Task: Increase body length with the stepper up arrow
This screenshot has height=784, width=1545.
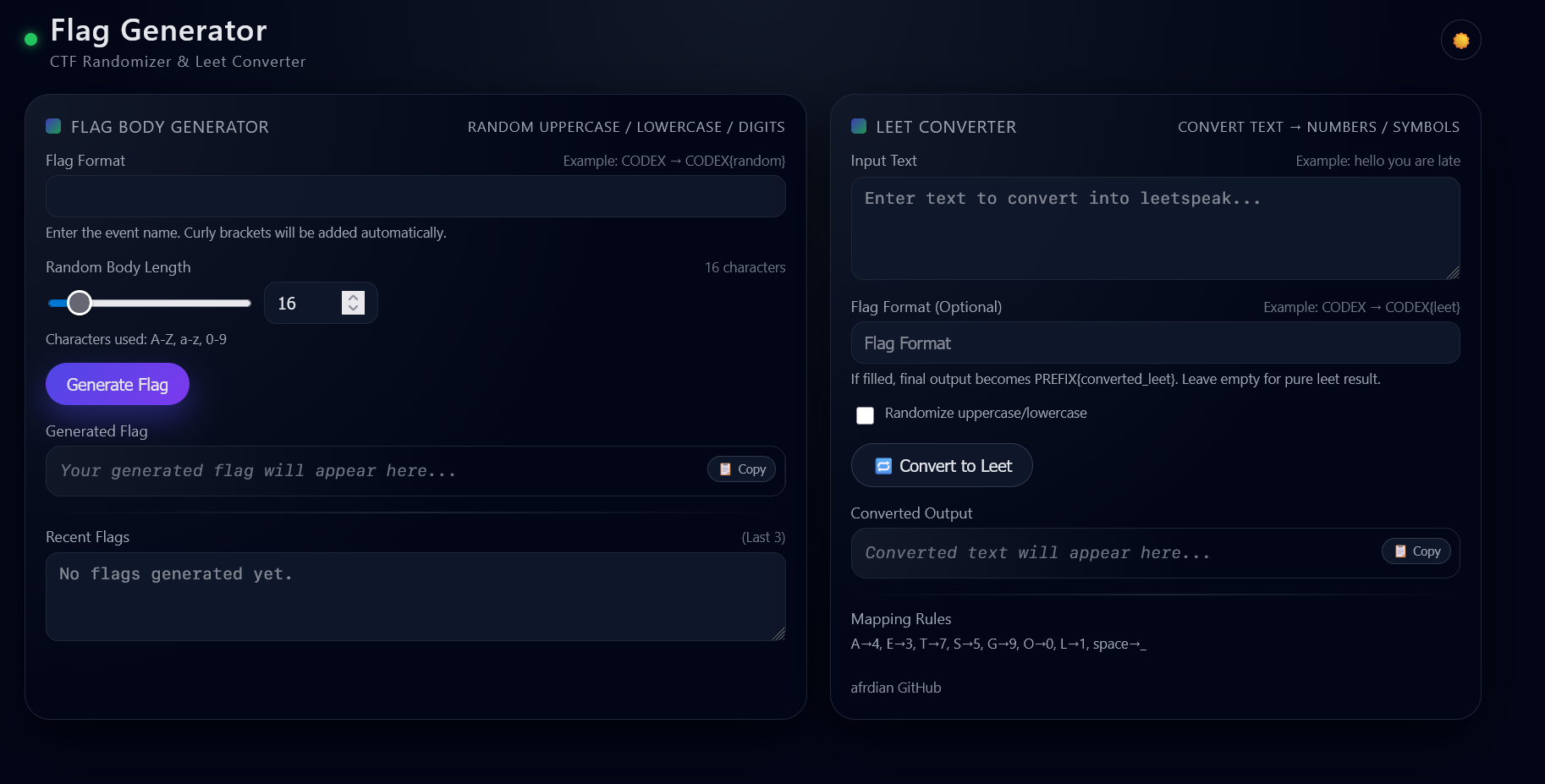Action: pos(353,298)
